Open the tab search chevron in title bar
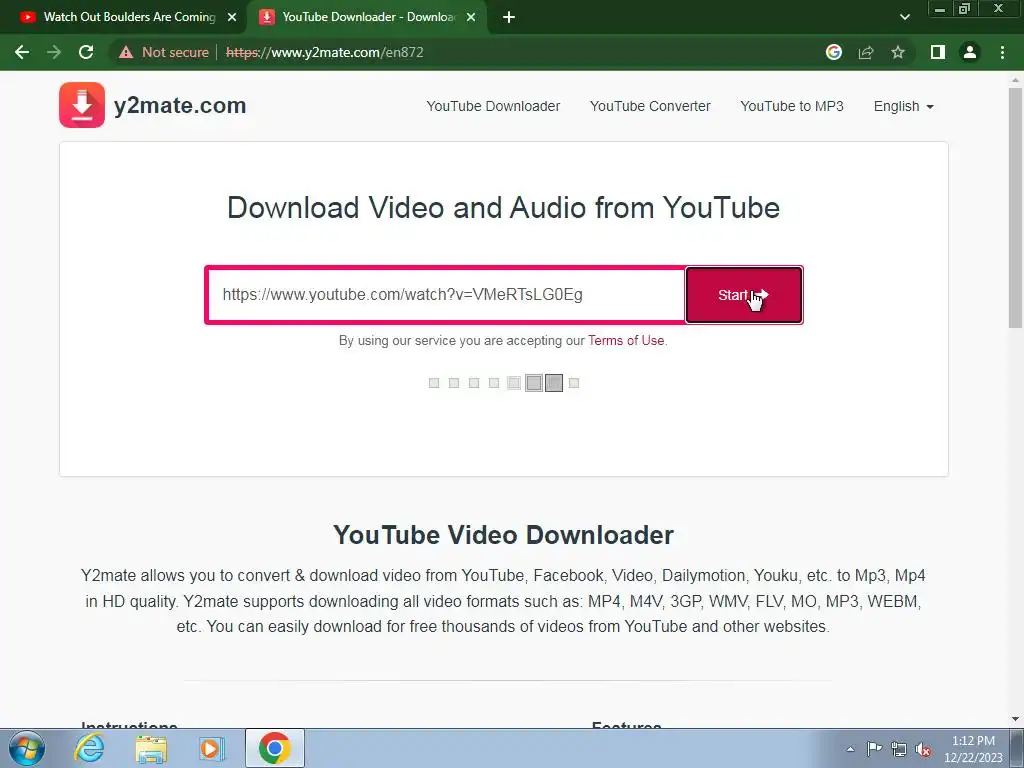 click(x=904, y=17)
